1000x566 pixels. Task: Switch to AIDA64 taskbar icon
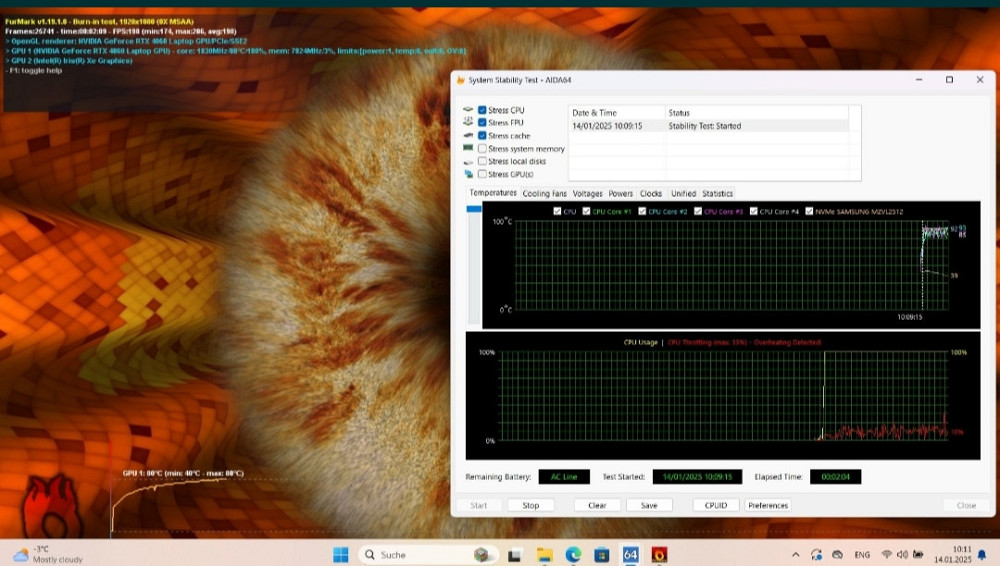(x=631, y=555)
